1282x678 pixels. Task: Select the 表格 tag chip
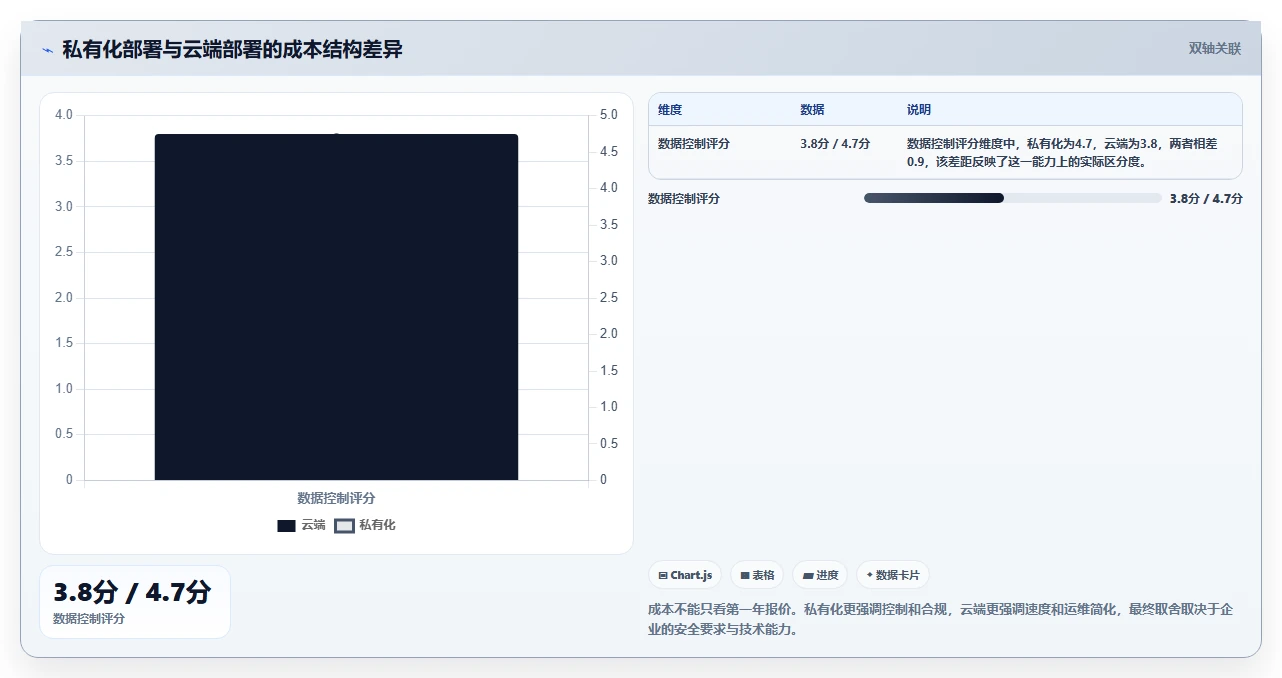click(x=757, y=575)
